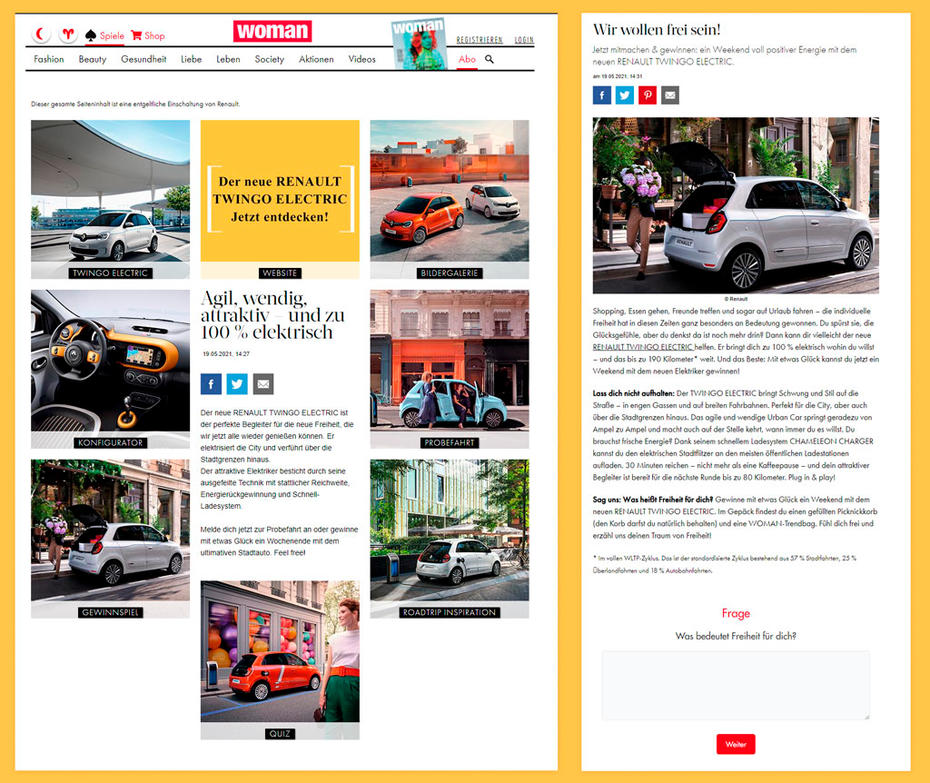Share the Agil, wendig article on Facebook
The width and height of the screenshot is (930, 783).
point(211,384)
